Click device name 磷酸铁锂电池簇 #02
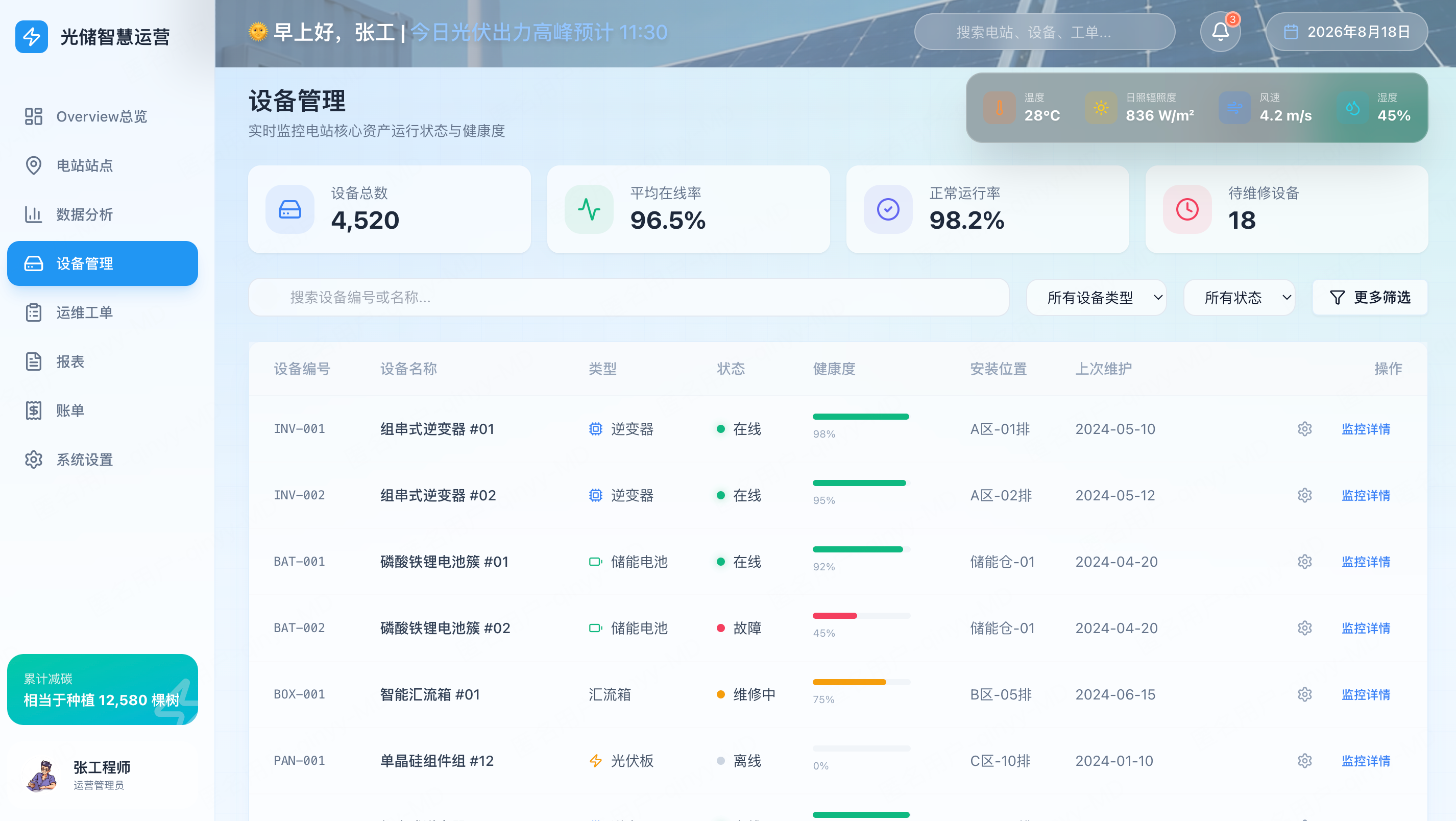 [445, 628]
